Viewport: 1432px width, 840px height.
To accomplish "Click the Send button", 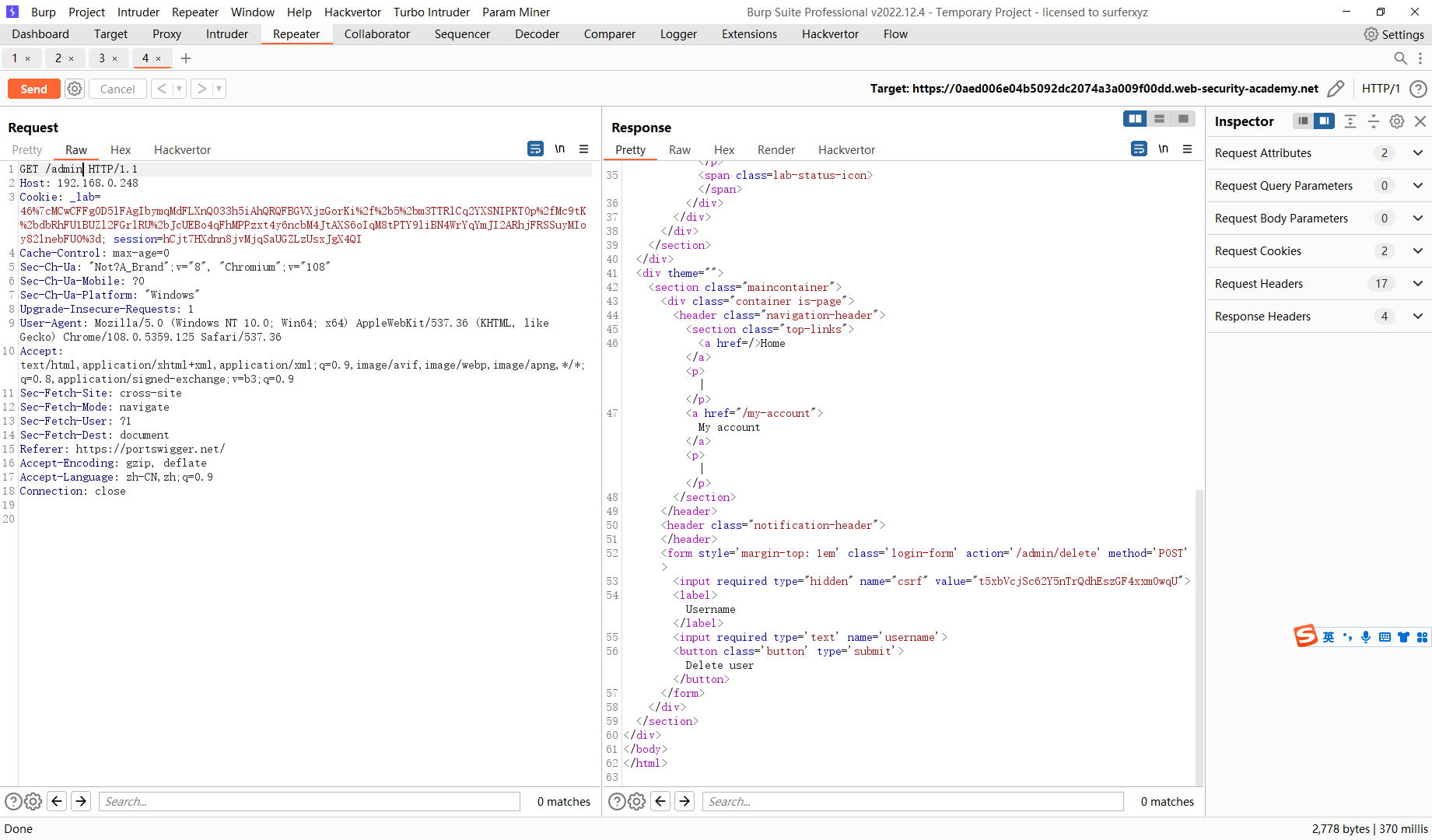I will coord(33,88).
